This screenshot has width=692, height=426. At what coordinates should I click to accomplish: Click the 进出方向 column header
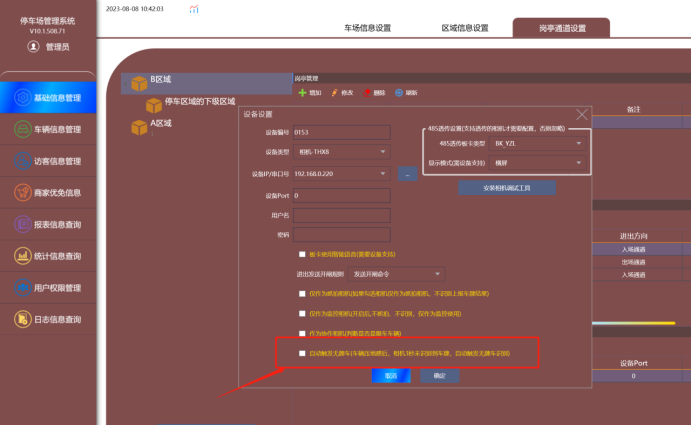click(634, 236)
